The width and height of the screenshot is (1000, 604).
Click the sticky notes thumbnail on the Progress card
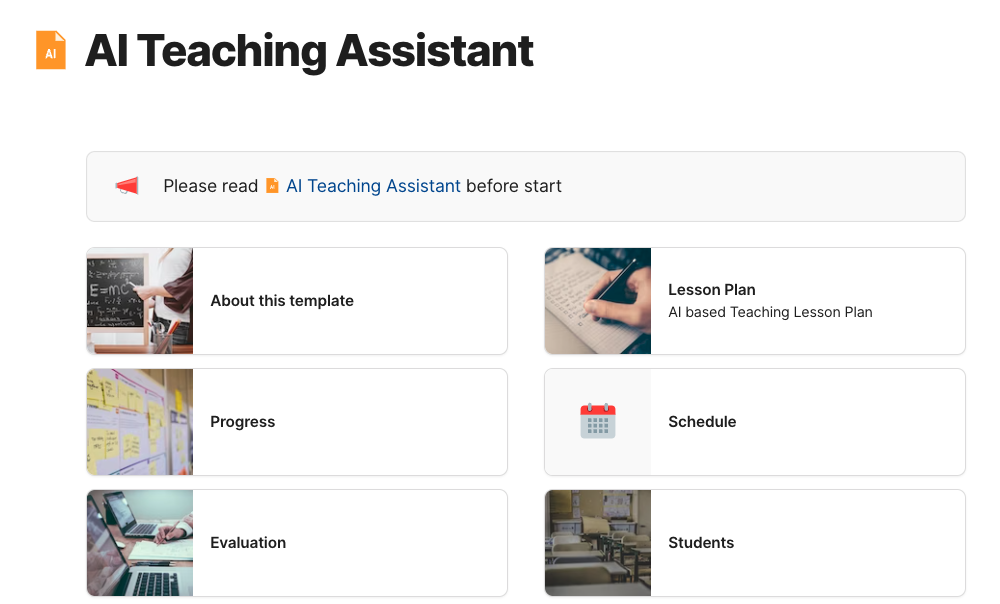point(139,421)
